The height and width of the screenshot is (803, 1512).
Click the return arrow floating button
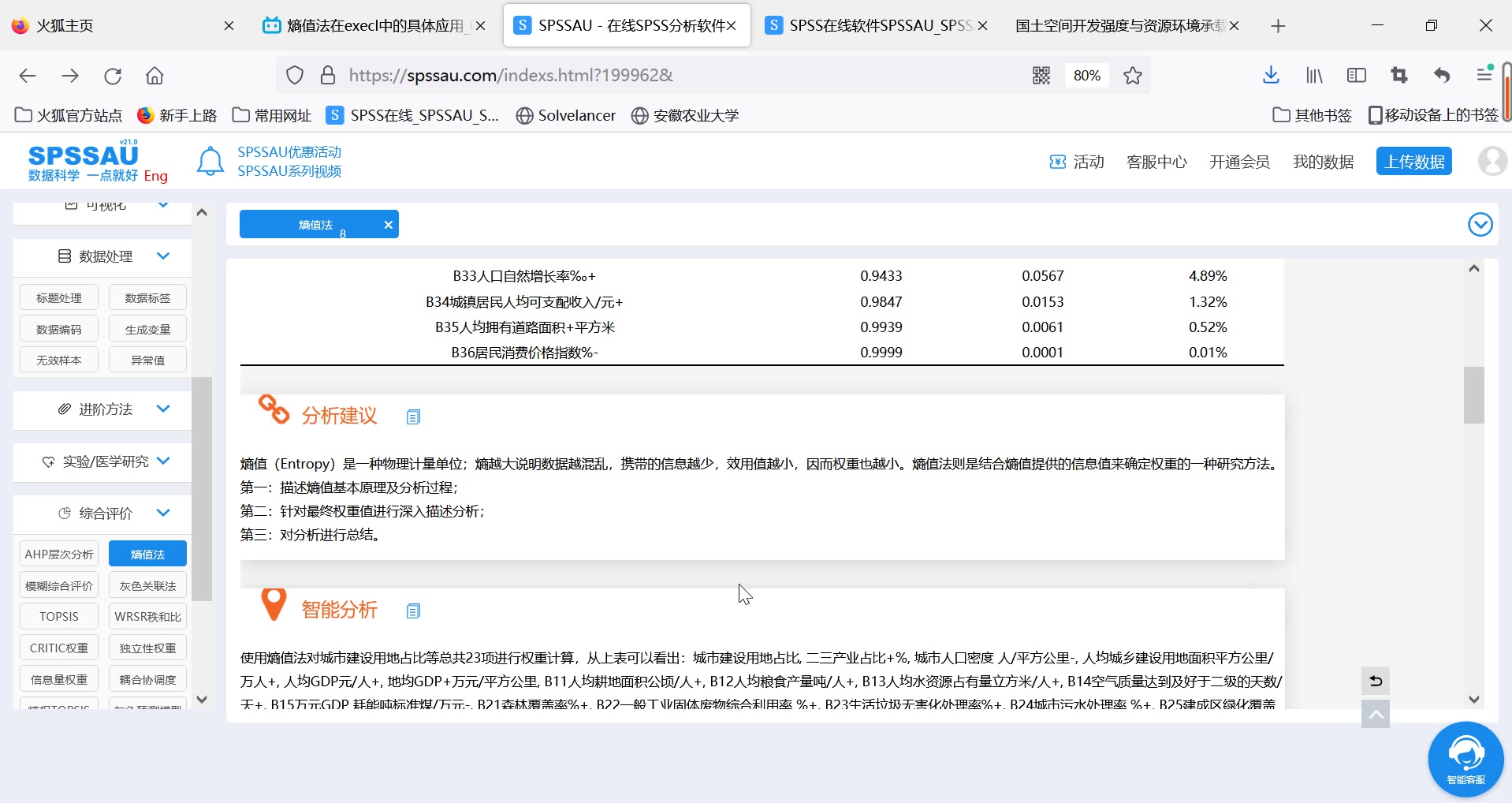(1376, 681)
